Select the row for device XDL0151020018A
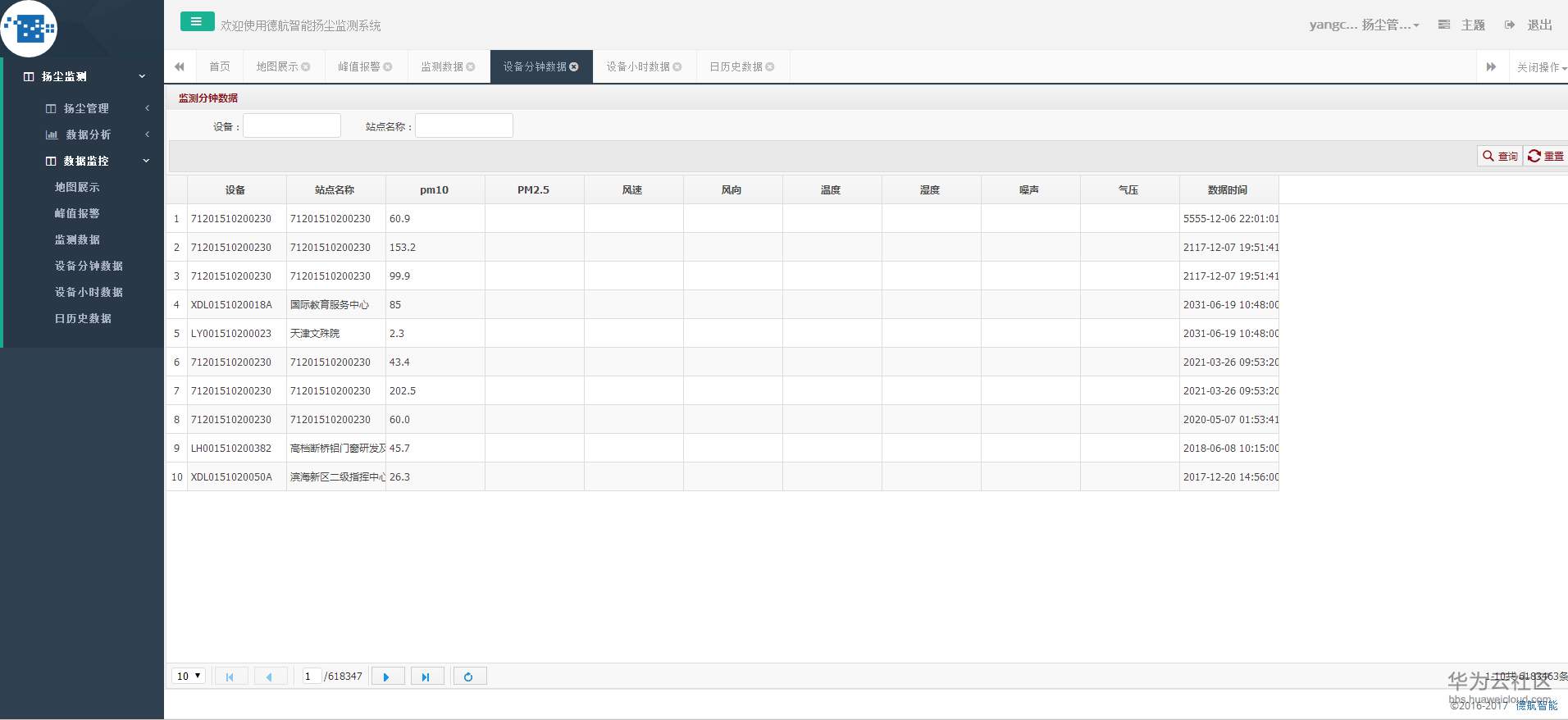This screenshot has height=720, width=1568. pos(722,304)
